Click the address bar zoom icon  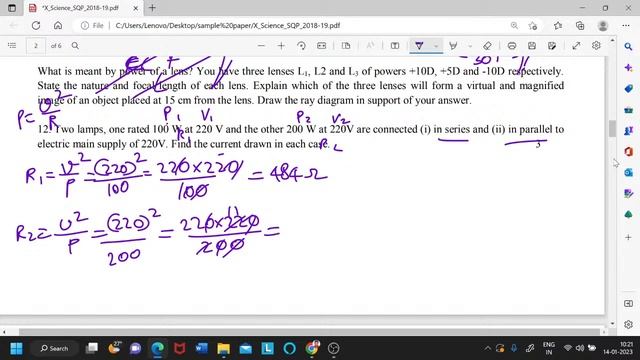click(514, 25)
